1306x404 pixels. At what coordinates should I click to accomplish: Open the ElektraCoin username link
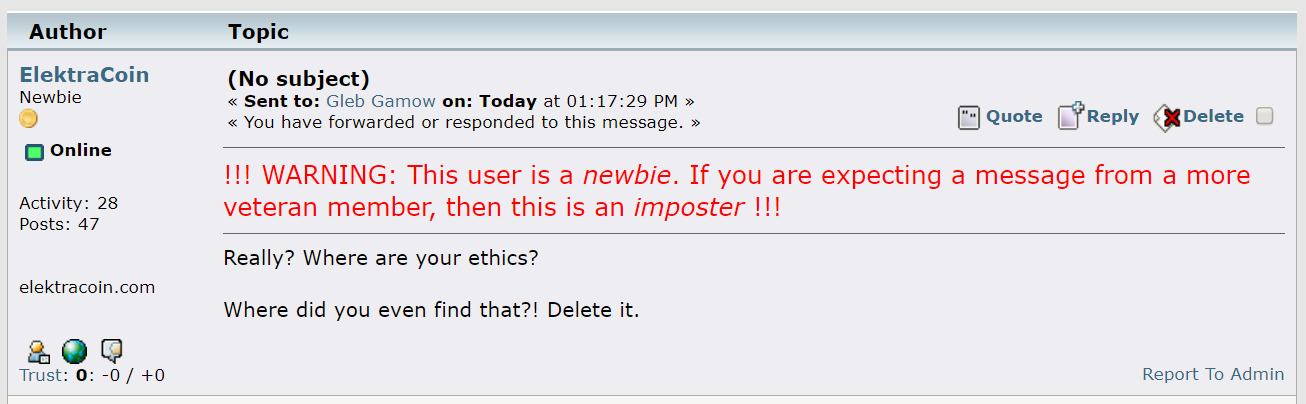tap(84, 75)
